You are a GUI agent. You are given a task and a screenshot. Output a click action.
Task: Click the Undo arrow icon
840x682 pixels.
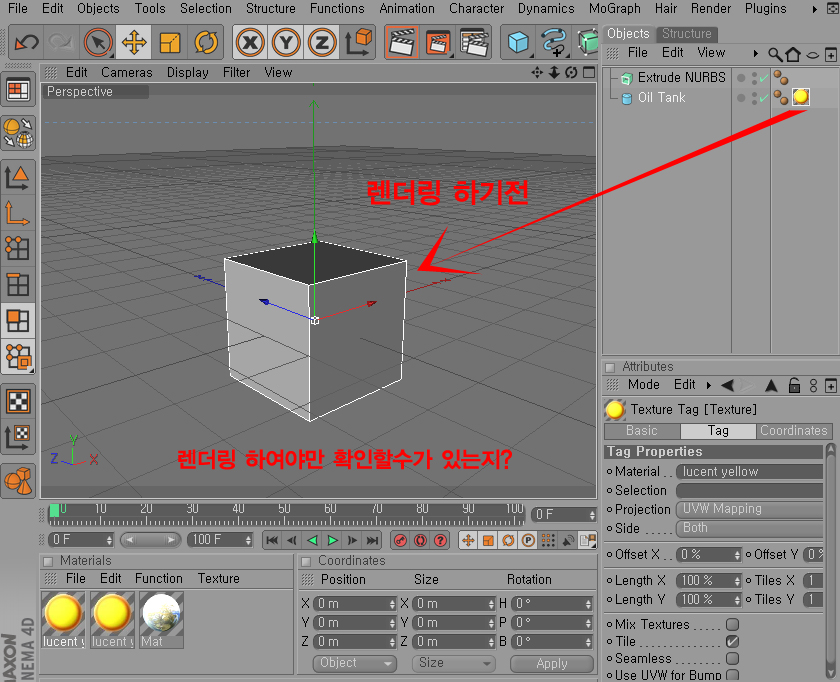pyautogui.click(x=26, y=42)
